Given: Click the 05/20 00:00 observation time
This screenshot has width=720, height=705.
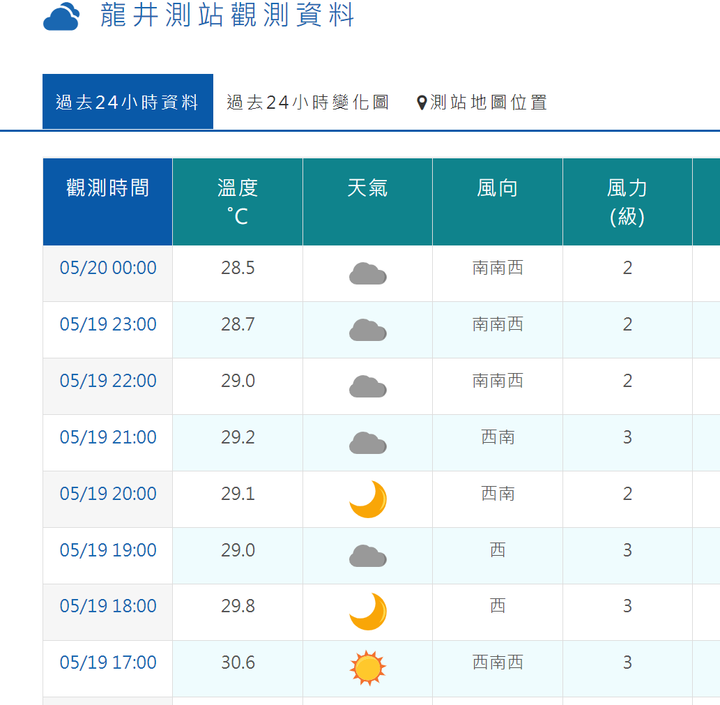Looking at the screenshot, I should [x=108, y=268].
